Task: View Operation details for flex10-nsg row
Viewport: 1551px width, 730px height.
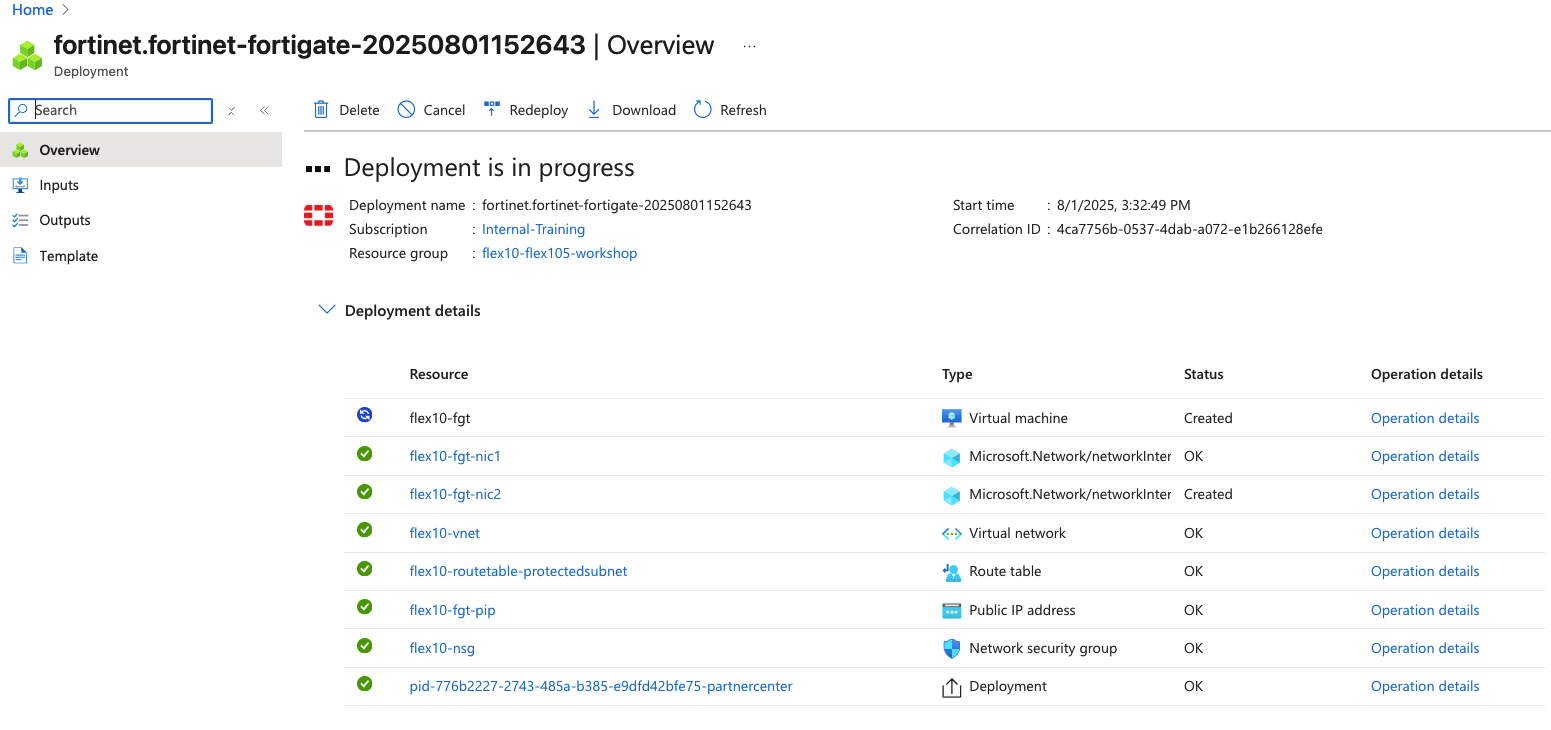Action: [1425, 648]
